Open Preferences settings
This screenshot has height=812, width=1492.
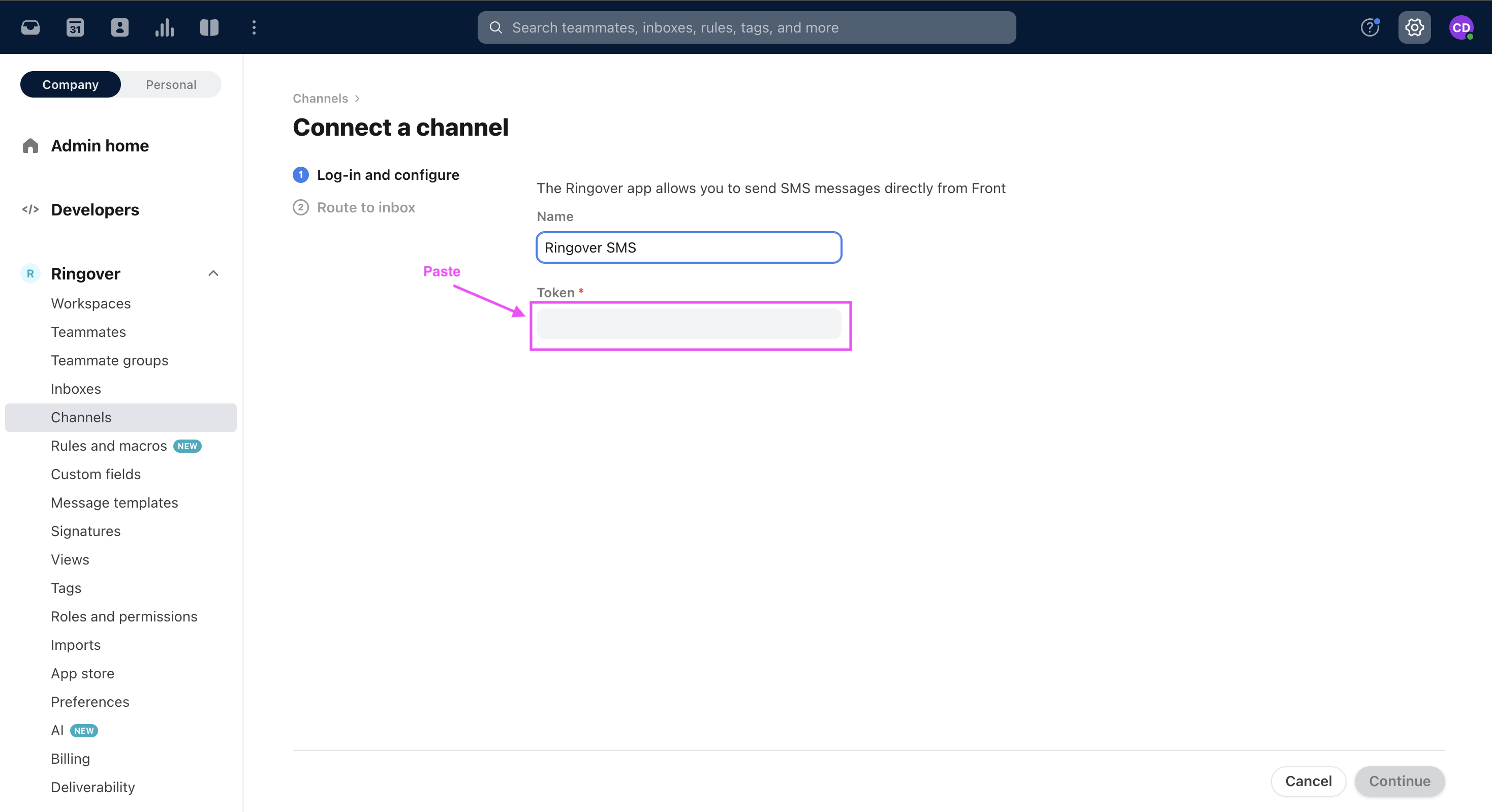[x=90, y=701]
